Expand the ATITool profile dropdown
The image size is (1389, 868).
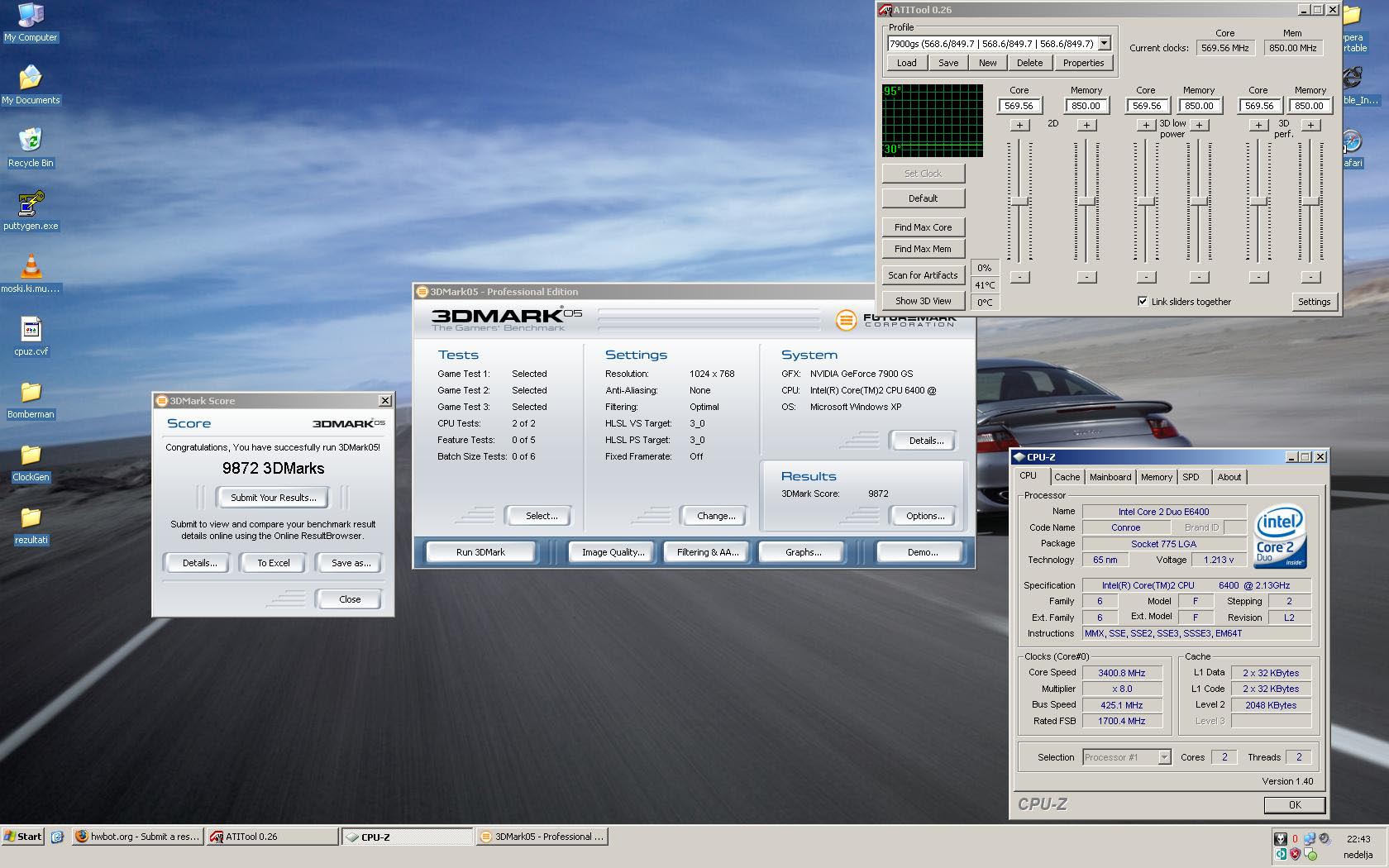[1105, 44]
